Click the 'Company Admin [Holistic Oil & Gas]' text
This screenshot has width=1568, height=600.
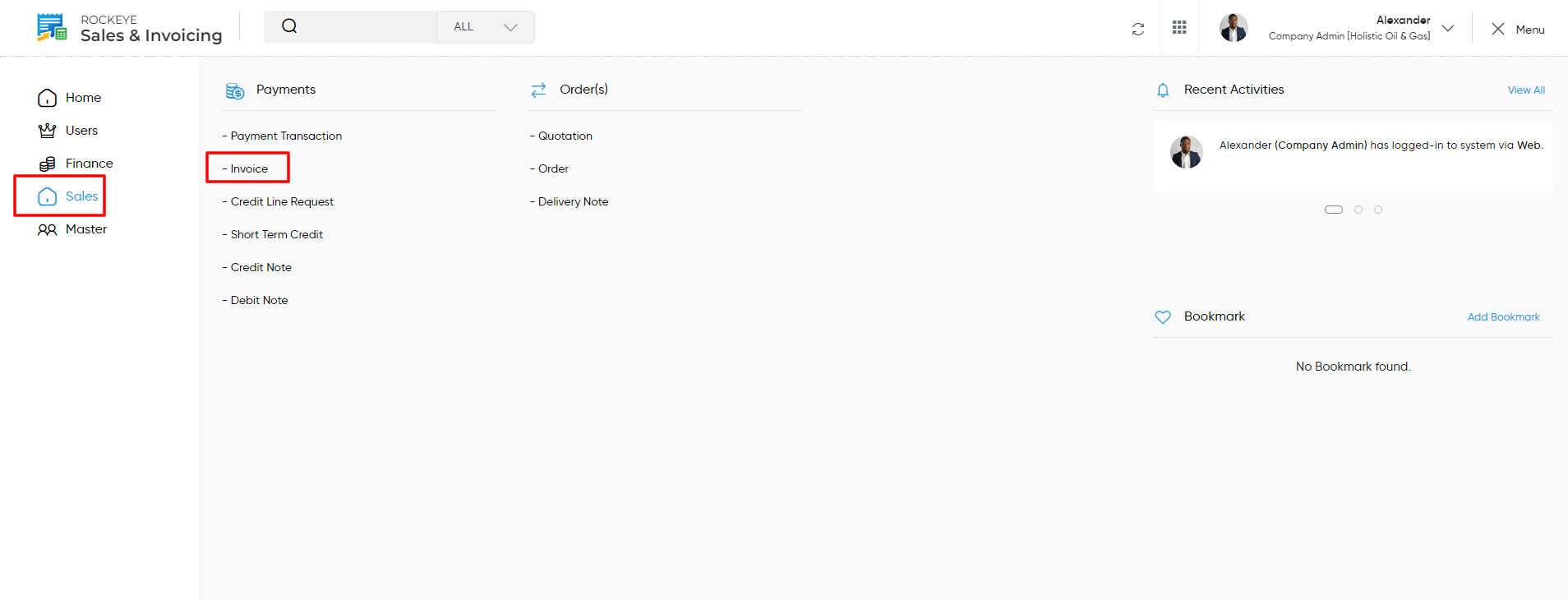(1349, 36)
